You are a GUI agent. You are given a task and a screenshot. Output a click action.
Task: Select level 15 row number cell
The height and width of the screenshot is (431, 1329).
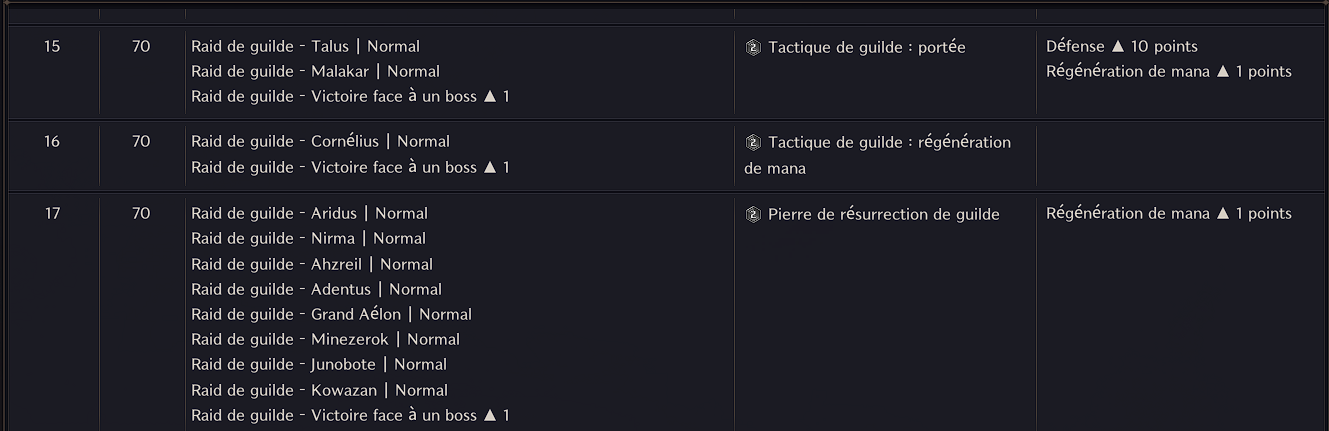point(52,46)
